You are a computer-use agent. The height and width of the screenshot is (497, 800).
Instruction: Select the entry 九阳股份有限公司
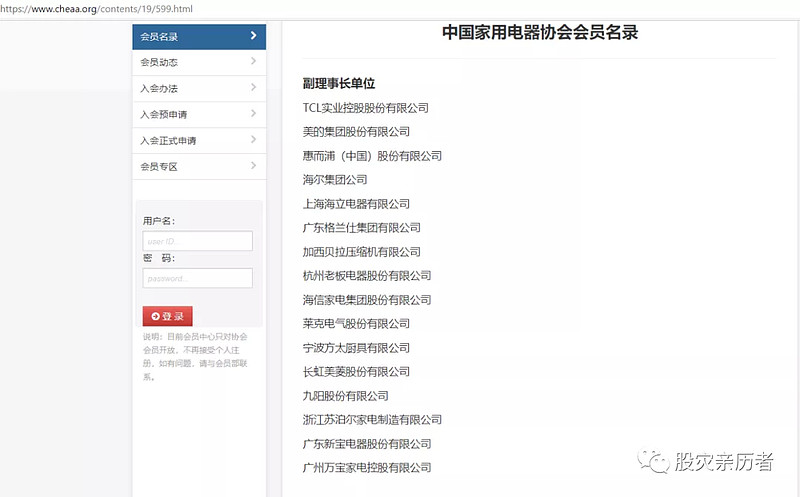(345, 395)
